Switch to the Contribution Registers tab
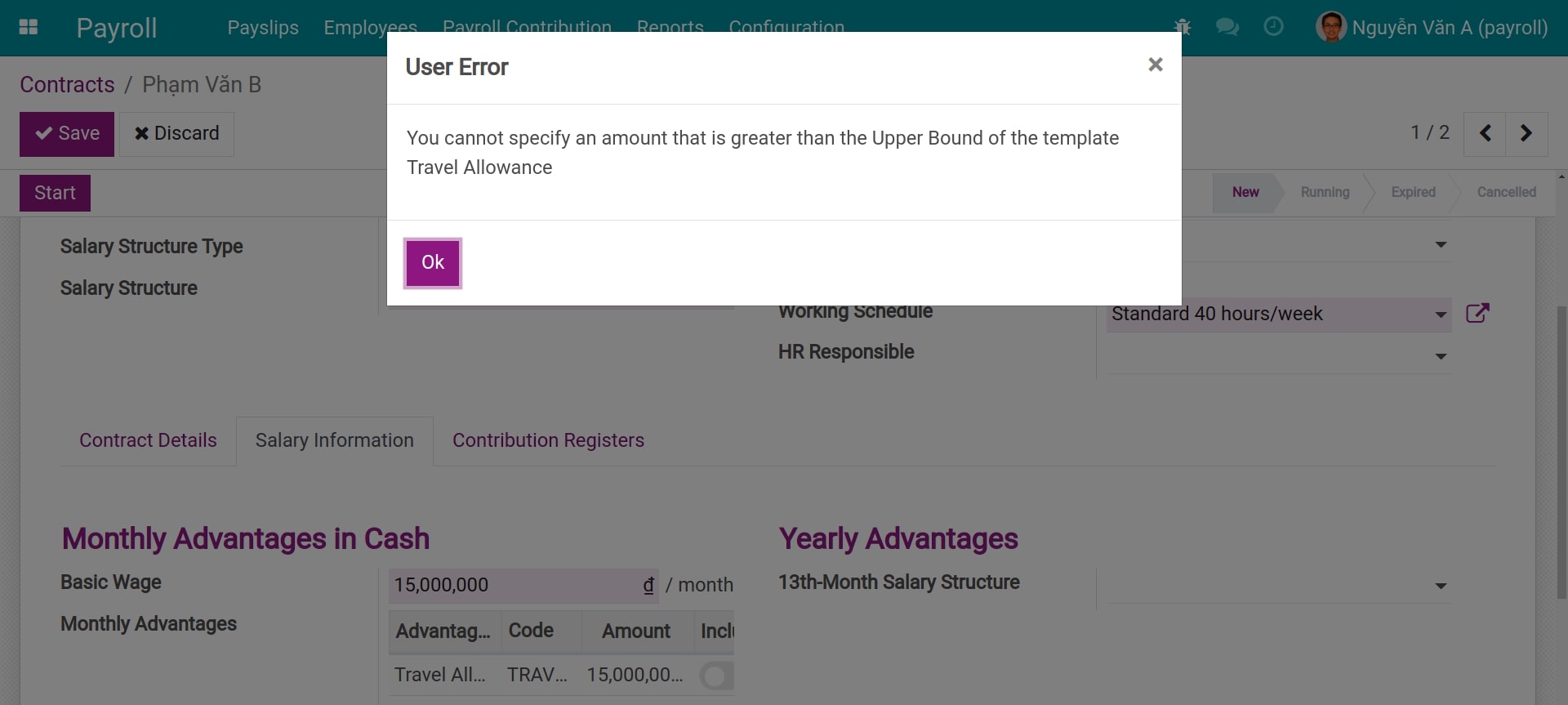Screen dimensions: 1568x705 (x=548, y=440)
